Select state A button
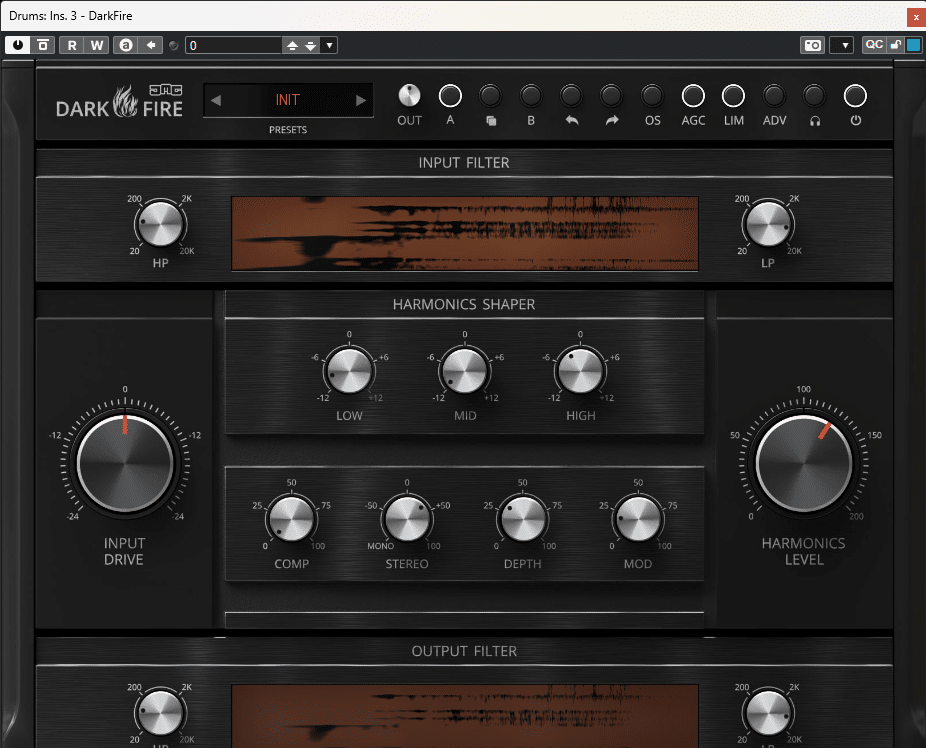 (450, 96)
